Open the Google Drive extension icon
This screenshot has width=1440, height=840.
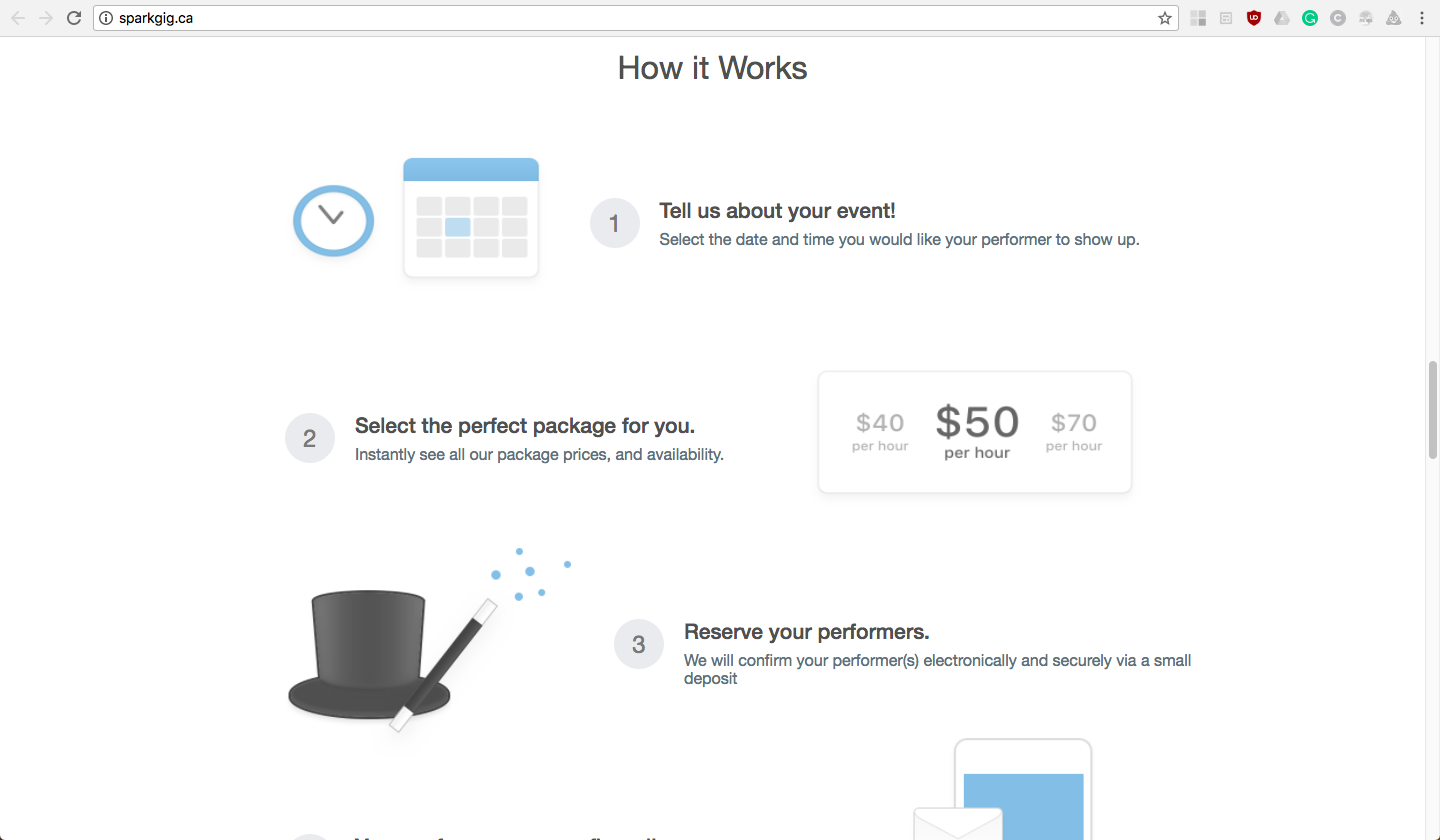click(1282, 18)
